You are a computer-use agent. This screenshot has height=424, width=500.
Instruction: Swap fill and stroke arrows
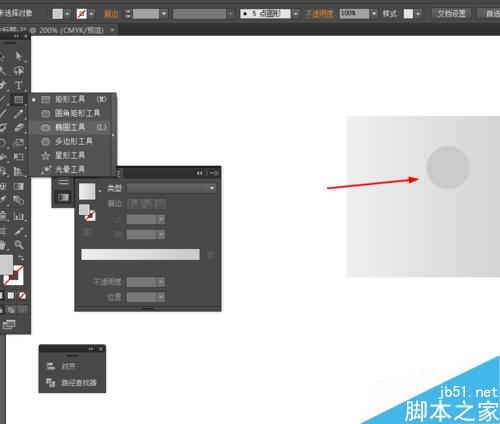tap(21, 258)
